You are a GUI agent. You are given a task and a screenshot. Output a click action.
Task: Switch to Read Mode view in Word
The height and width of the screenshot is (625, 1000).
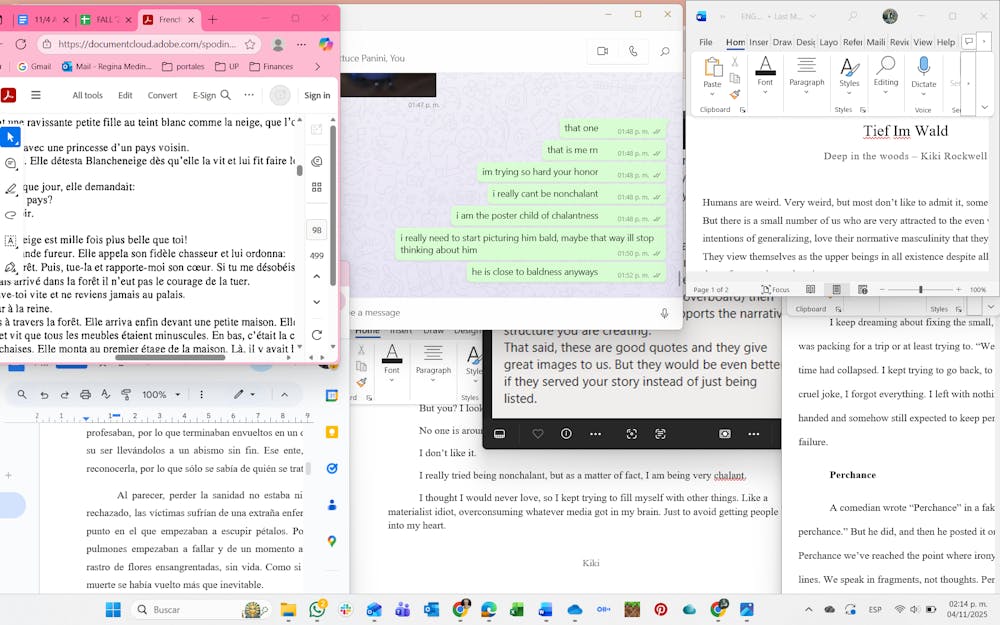(x=810, y=289)
